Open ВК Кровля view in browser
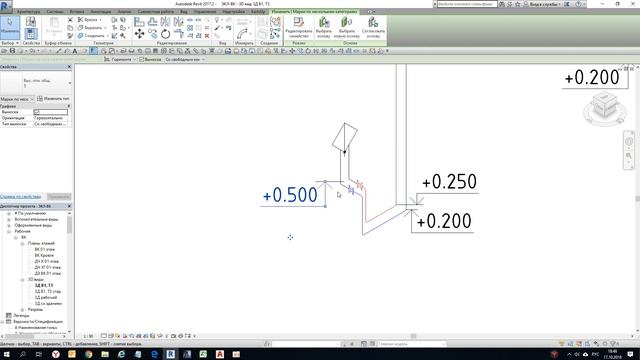The height and width of the screenshot is (360, 640). coord(44,255)
